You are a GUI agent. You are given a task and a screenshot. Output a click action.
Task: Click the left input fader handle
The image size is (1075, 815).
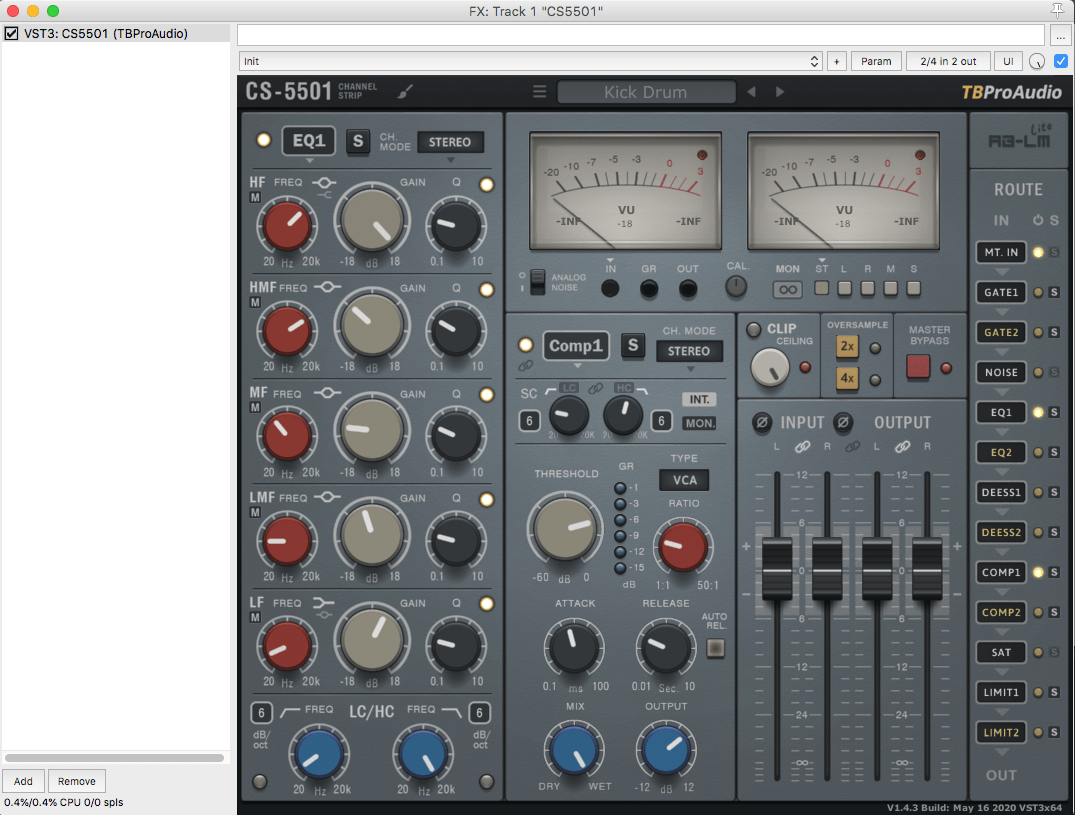pos(777,570)
